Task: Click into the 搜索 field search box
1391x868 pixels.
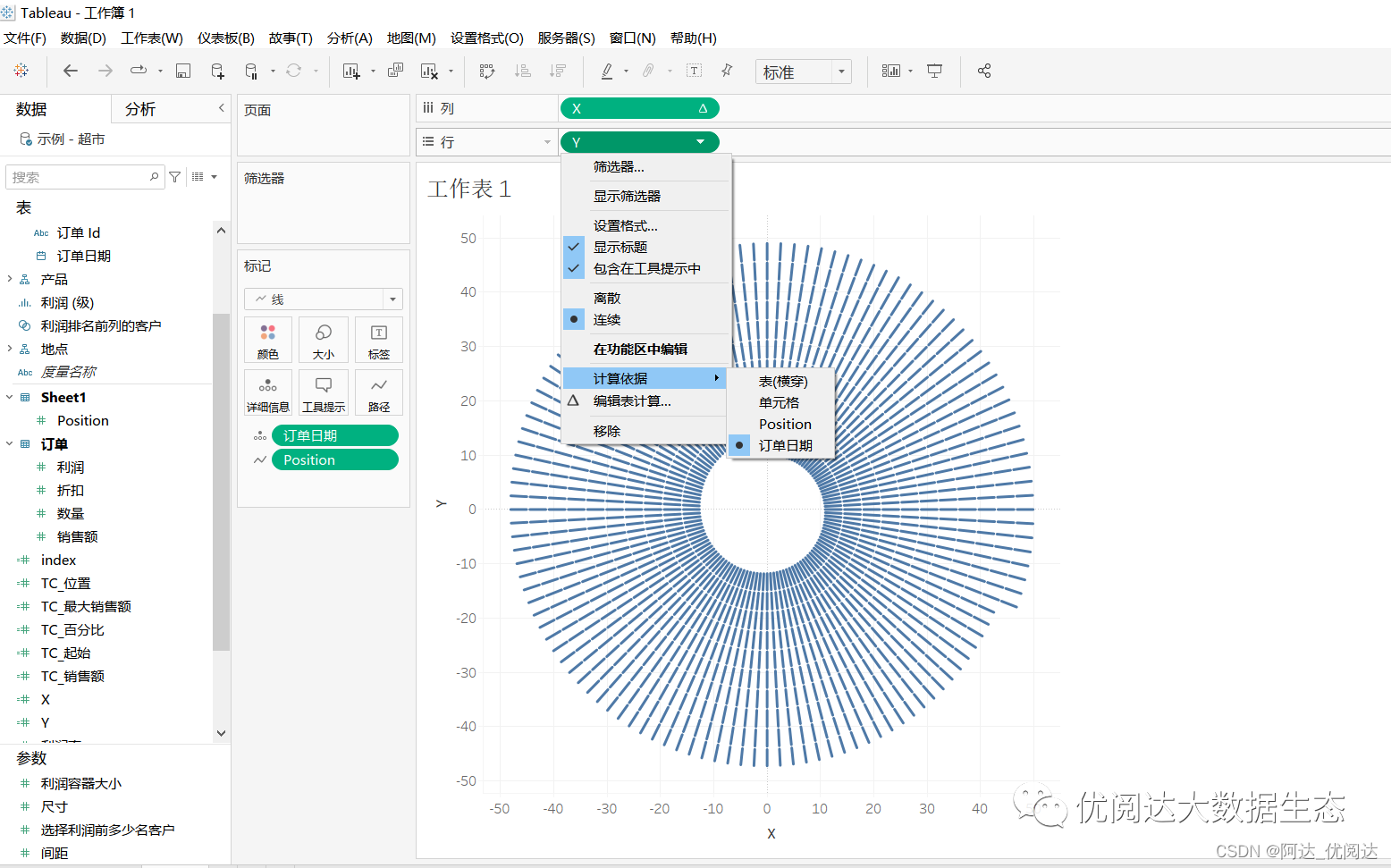Action: point(85,177)
